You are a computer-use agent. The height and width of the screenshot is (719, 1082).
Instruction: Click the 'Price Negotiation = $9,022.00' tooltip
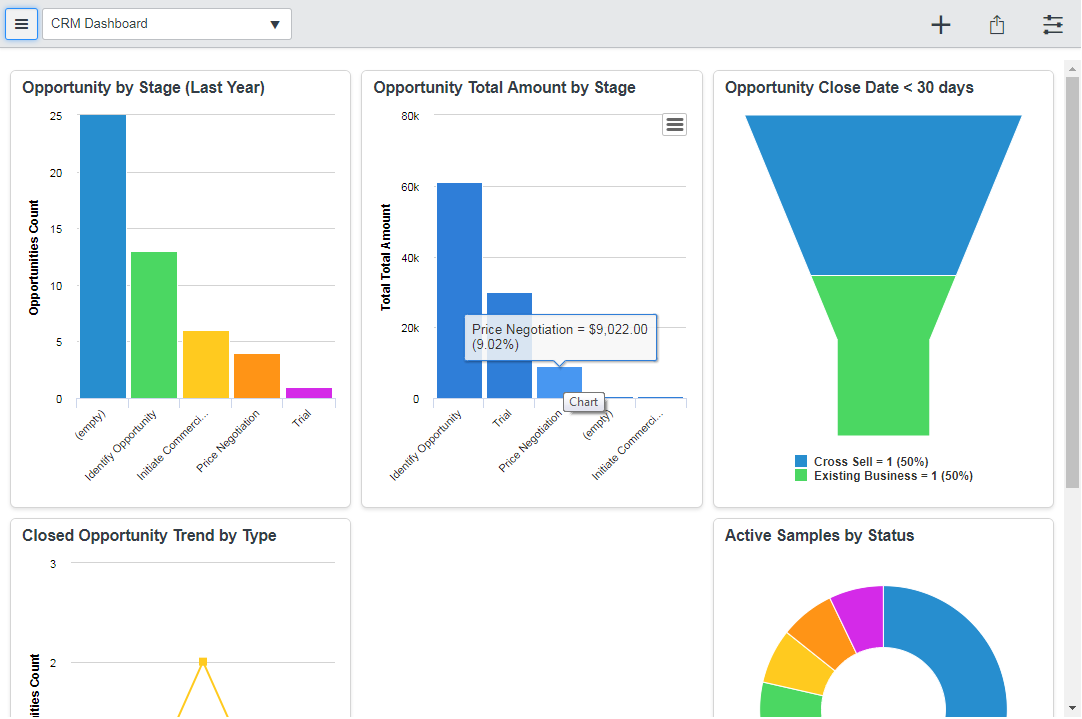click(x=560, y=337)
